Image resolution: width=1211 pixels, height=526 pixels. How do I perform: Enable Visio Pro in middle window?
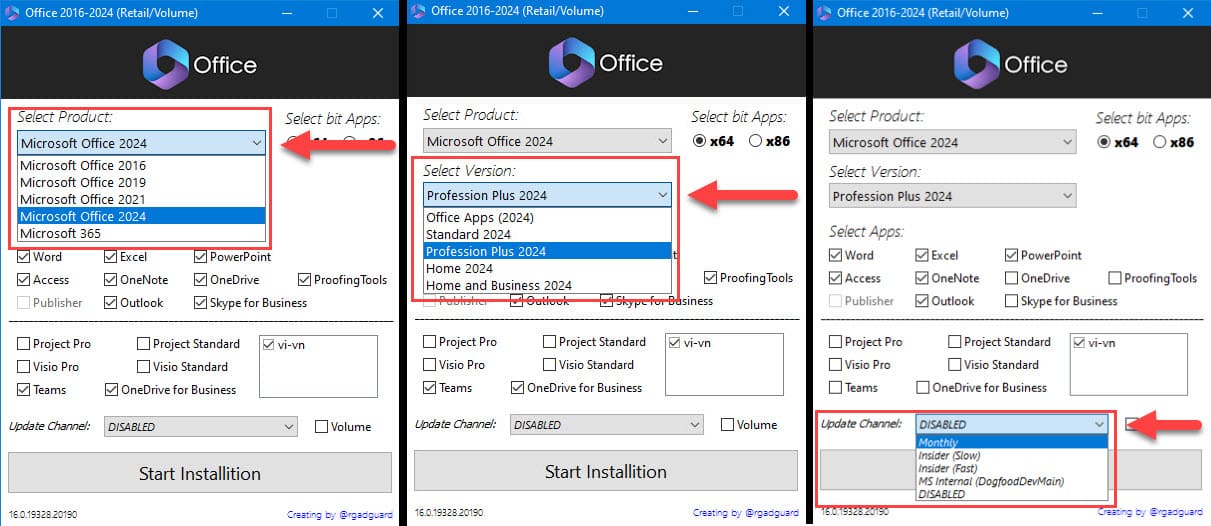tap(430, 365)
